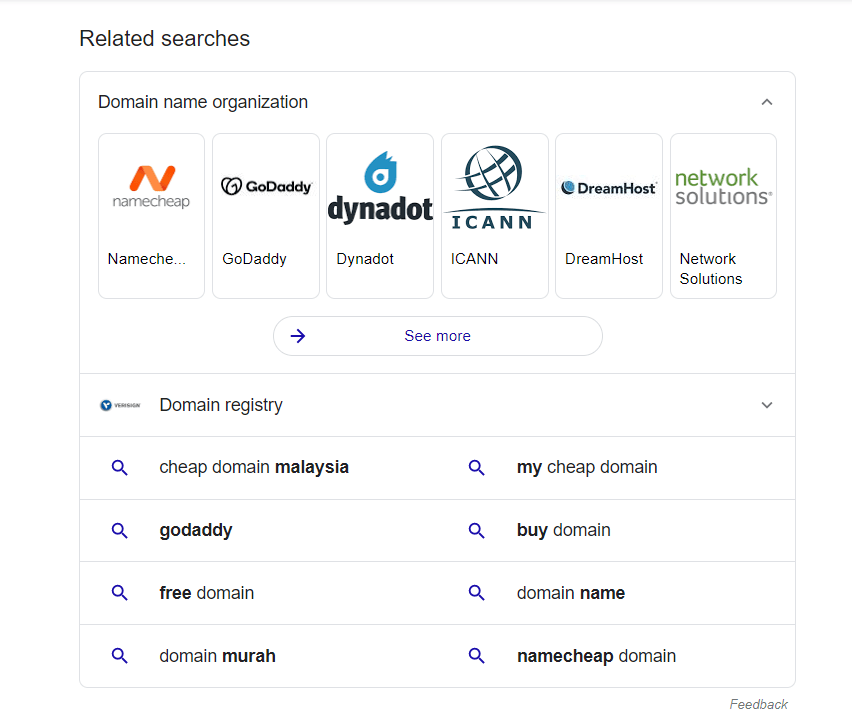Click the magnifier beside 'namecheap domain'
Viewport: 852px width, 711px height.
pos(477,656)
